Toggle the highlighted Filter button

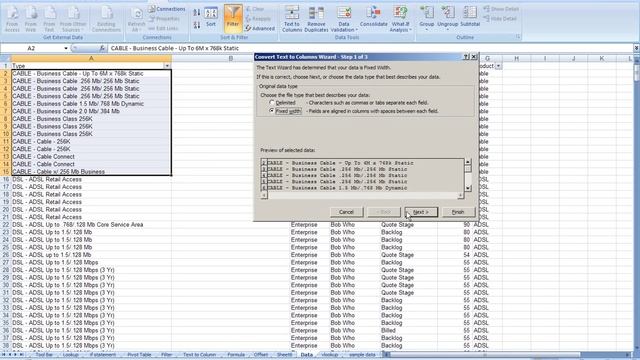(x=233, y=18)
